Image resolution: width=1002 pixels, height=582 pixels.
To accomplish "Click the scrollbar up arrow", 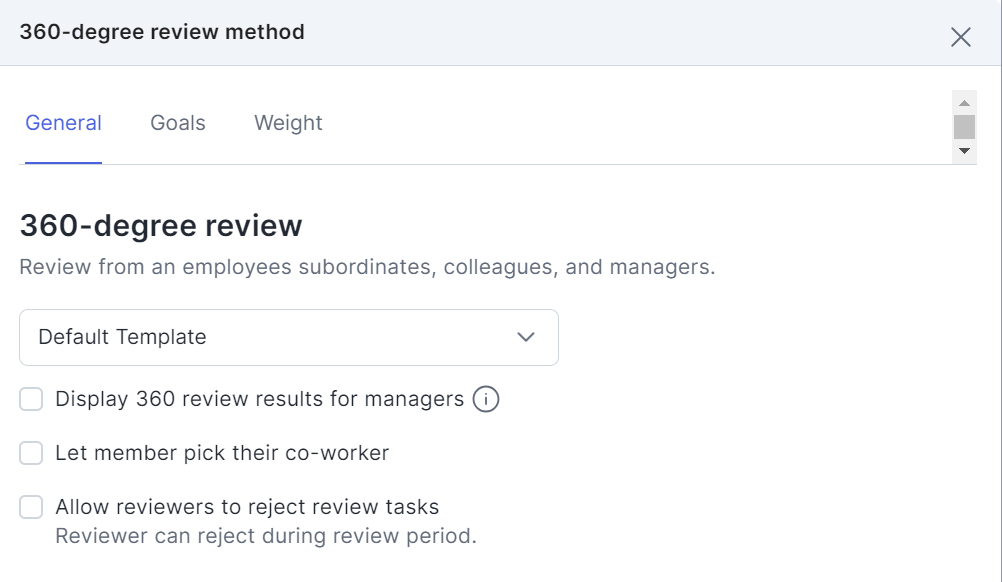I will tap(964, 103).
